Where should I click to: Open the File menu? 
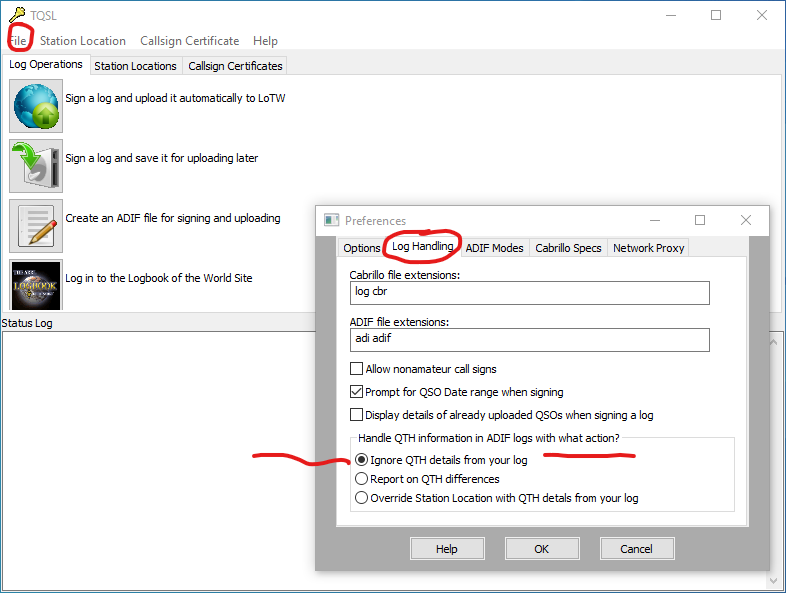point(19,41)
